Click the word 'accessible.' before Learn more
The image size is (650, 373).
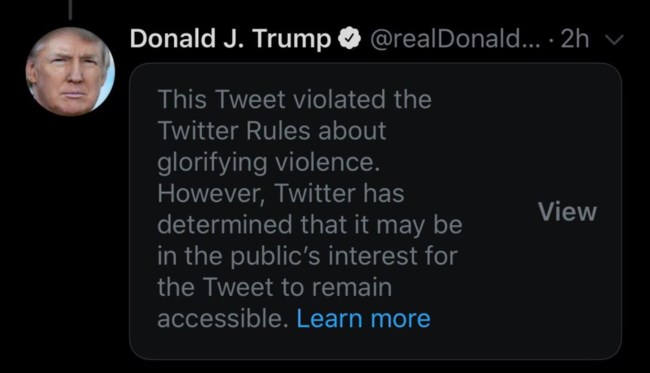pyautogui.click(x=223, y=319)
